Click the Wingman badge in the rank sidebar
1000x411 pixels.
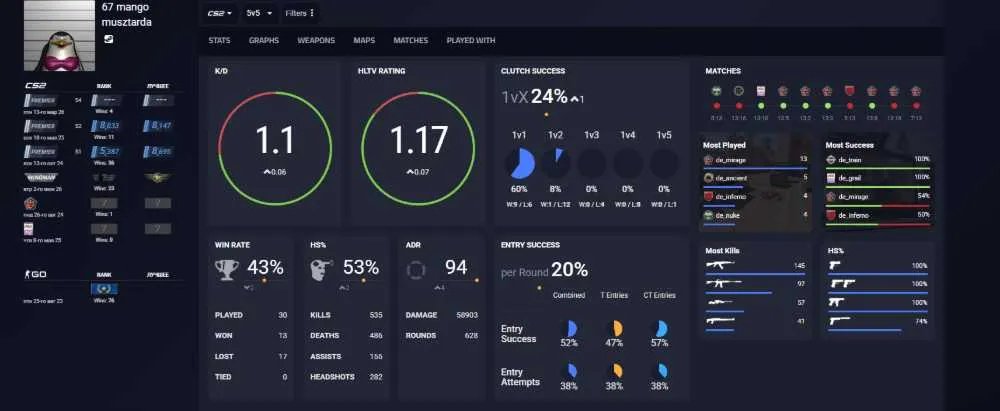coord(40,177)
